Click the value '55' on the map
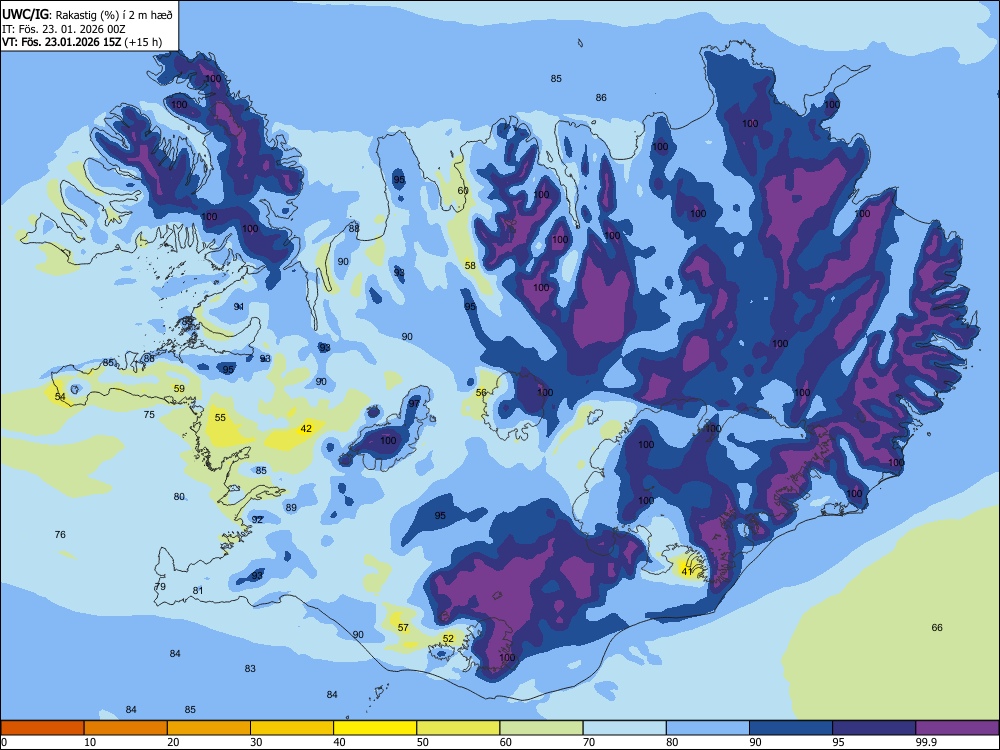 click(x=220, y=418)
